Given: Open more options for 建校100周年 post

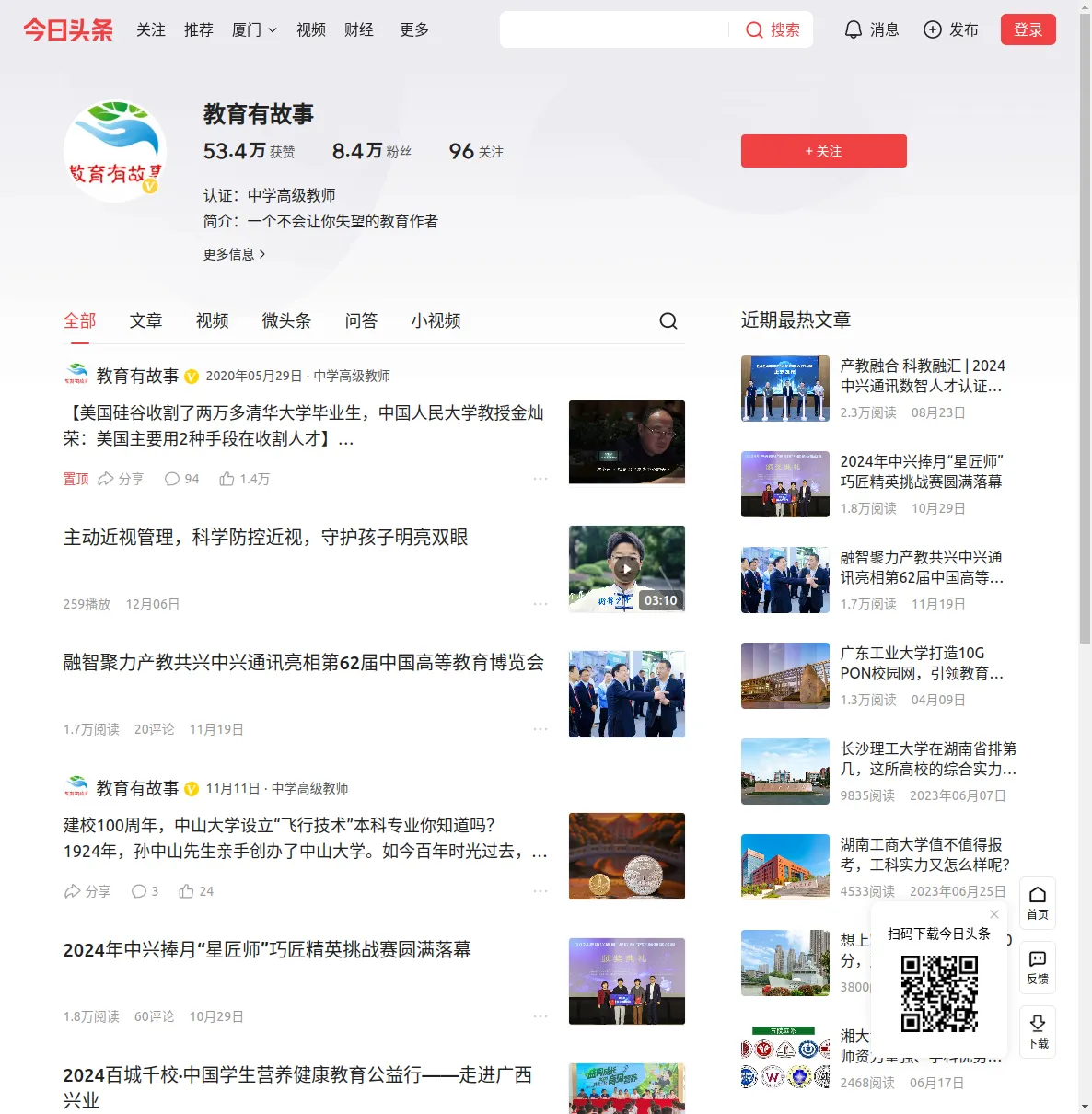Looking at the screenshot, I should click(540, 891).
